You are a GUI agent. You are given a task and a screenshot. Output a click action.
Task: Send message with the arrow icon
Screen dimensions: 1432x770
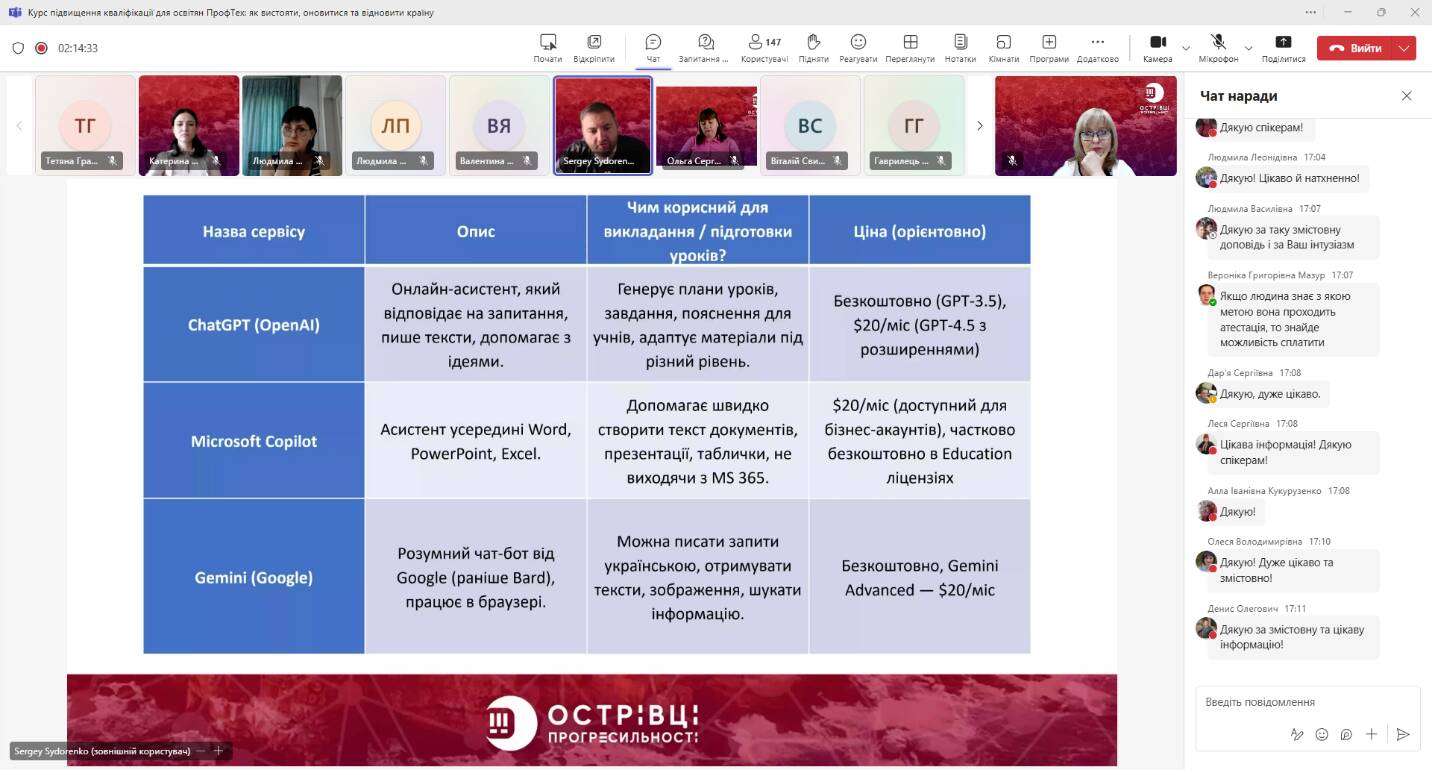pos(1403,734)
